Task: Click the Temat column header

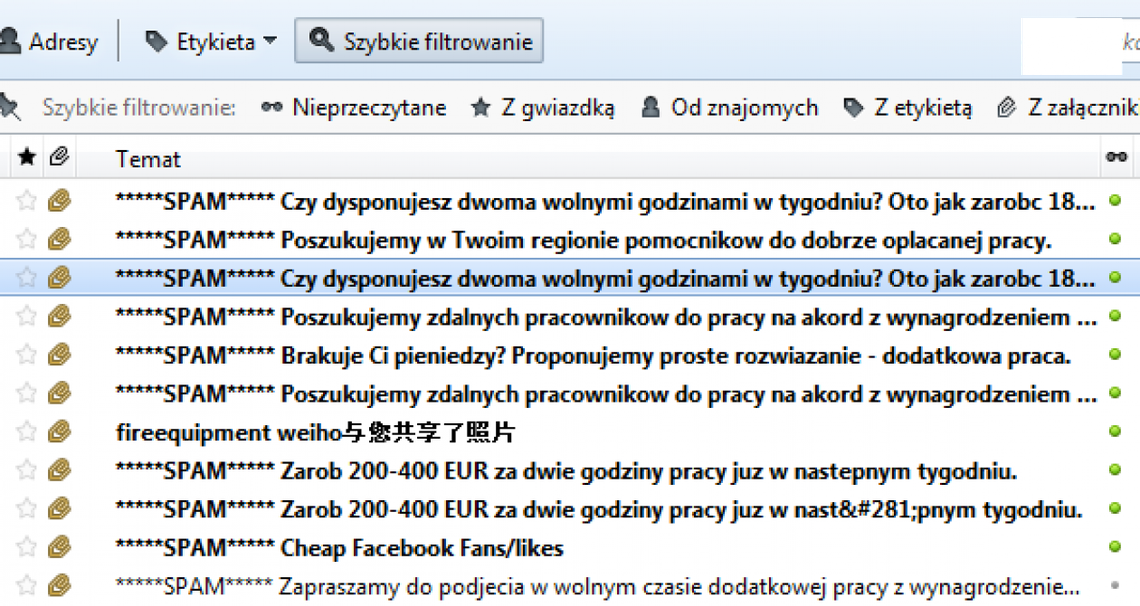Action: tap(148, 157)
